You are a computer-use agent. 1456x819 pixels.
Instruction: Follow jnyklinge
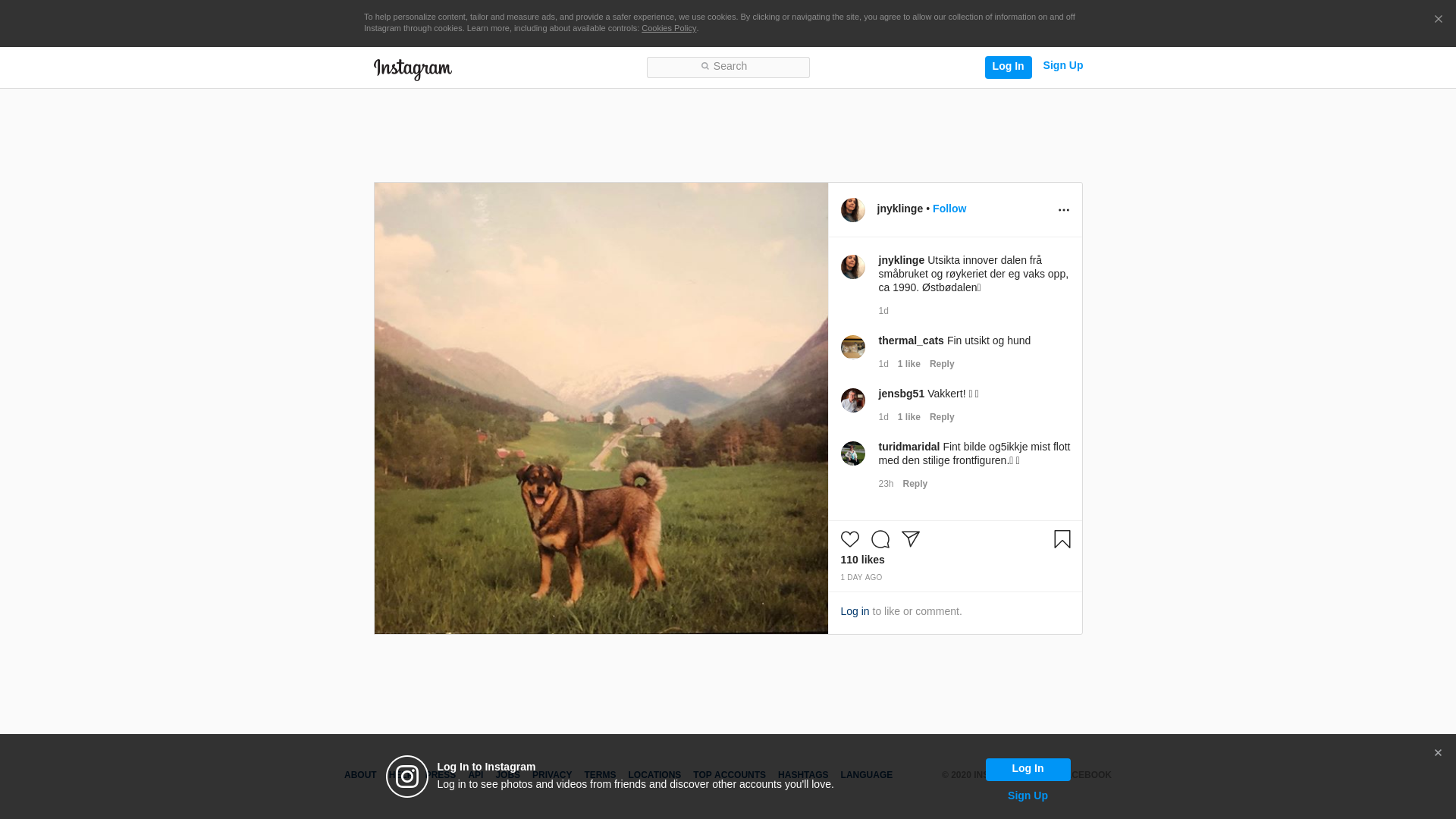949,209
